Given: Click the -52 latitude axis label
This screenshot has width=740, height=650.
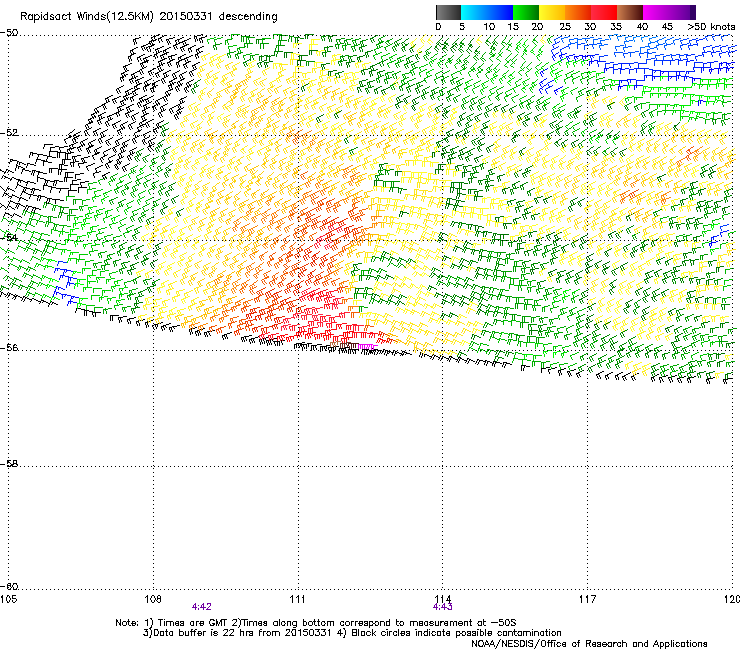Looking at the screenshot, I should (9, 133).
